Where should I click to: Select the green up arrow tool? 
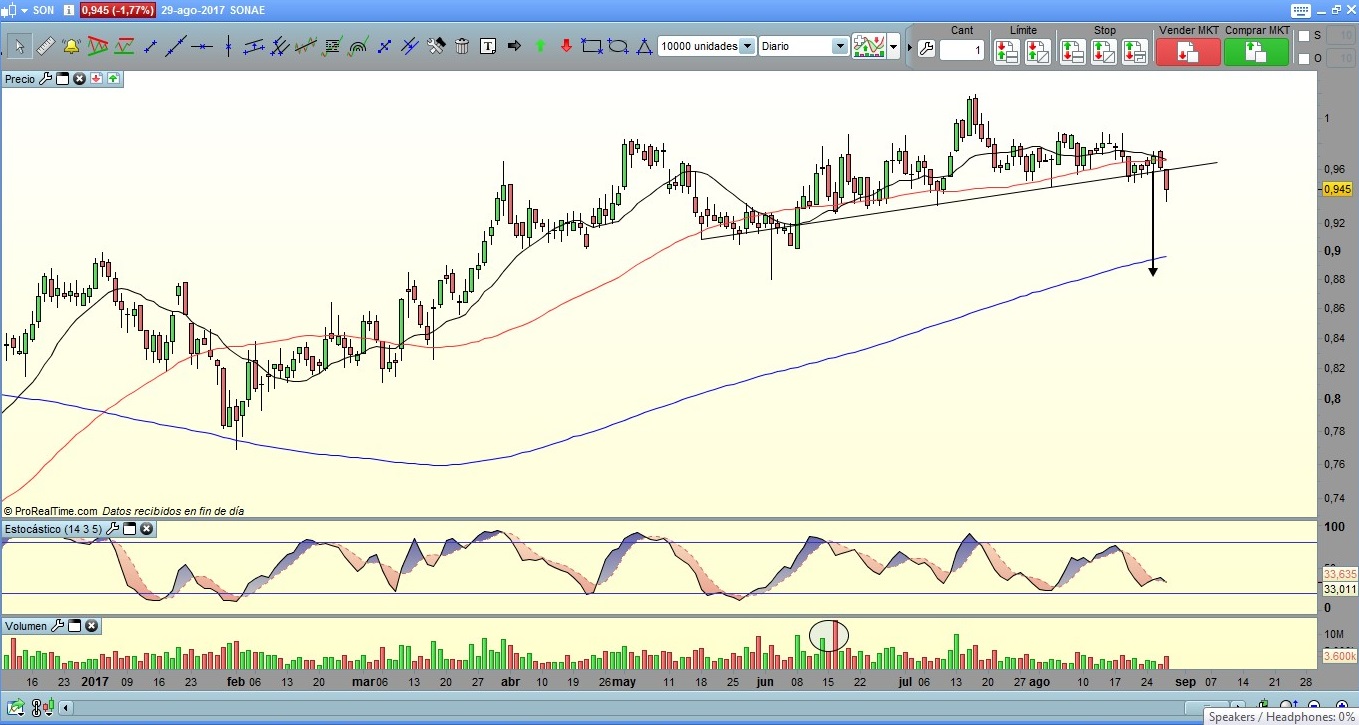(540, 46)
